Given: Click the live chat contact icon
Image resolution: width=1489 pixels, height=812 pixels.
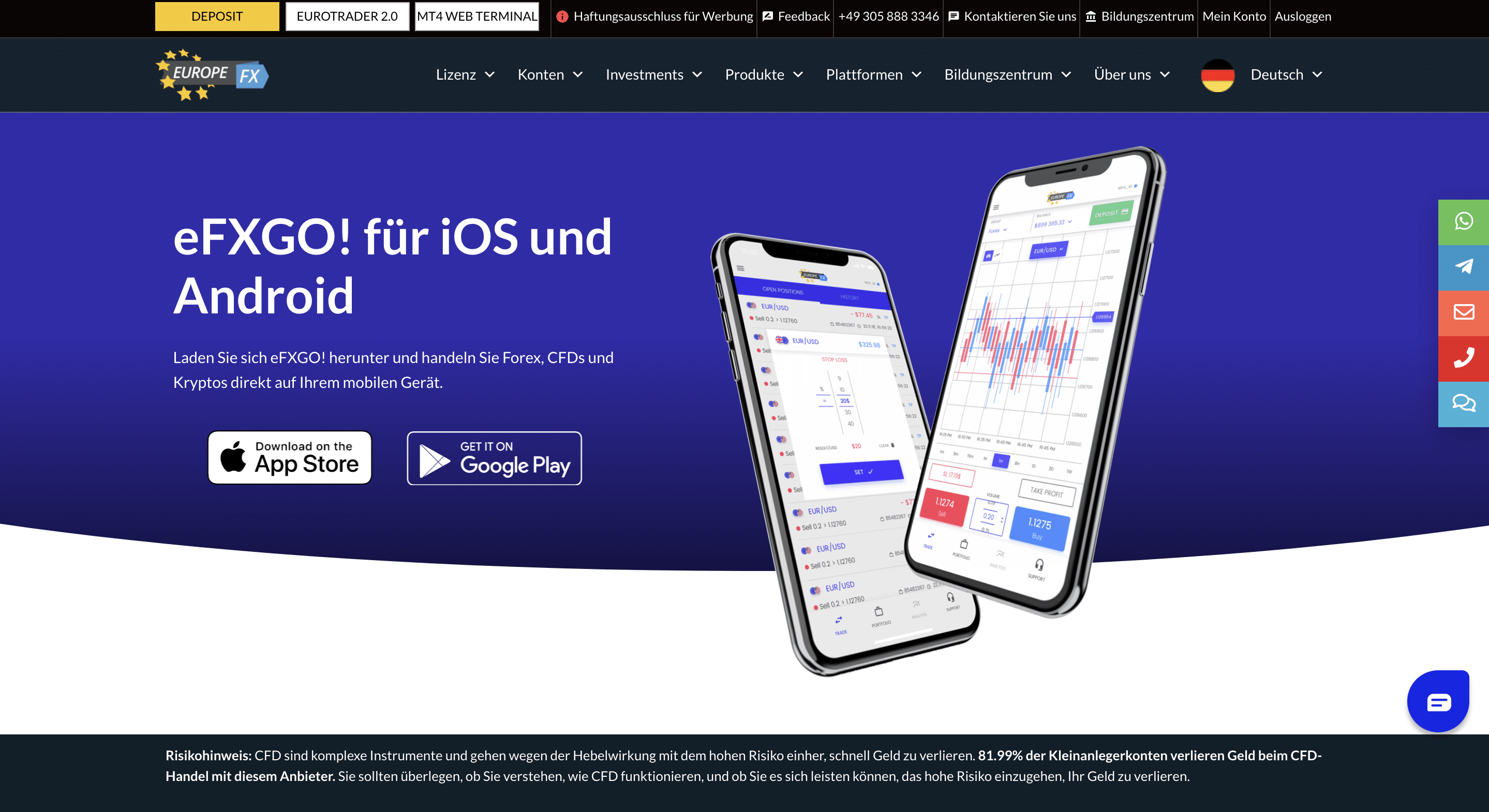Looking at the screenshot, I should pyautogui.click(x=1464, y=404).
